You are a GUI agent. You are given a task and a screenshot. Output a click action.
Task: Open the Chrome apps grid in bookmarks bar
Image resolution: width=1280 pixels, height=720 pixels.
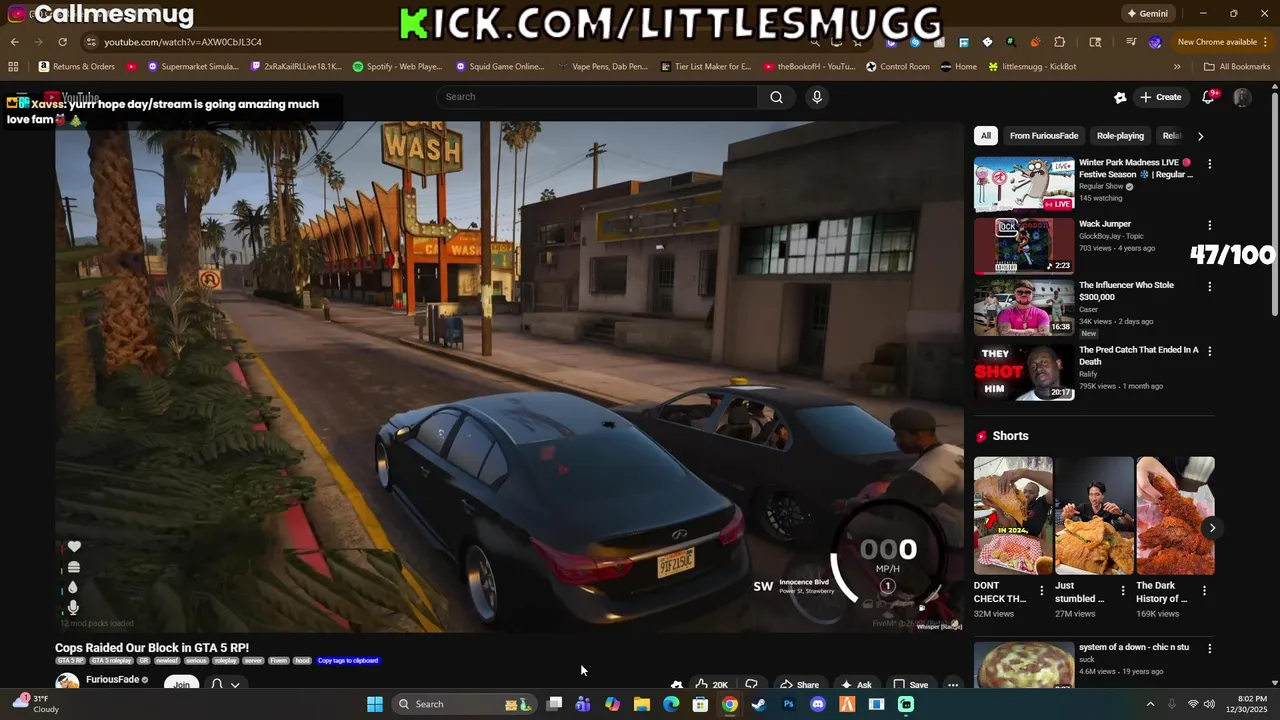(13, 67)
